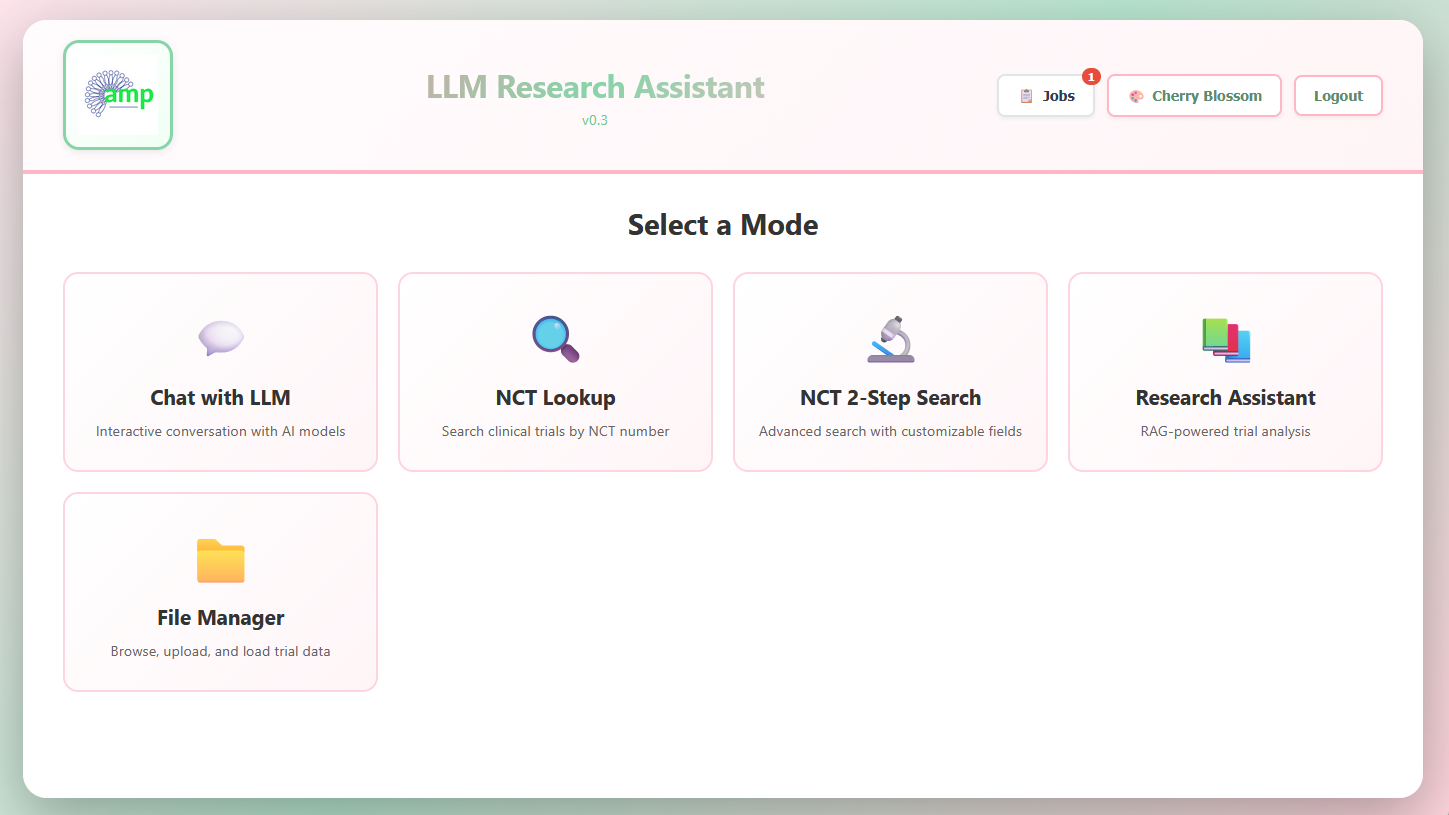Click the clipboard icon inside the Jobs button
Image resolution: width=1449 pixels, height=815 pixels.
pos(1025,95)
